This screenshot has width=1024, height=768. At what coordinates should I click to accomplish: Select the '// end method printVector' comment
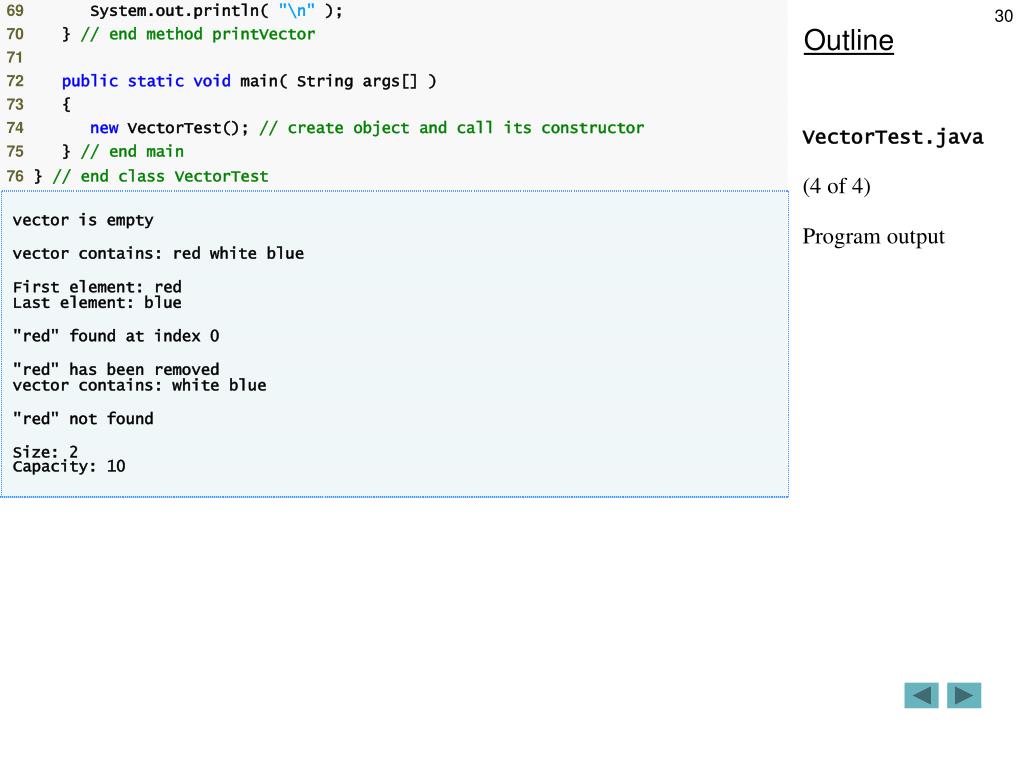pyautogui.click(x=198, y=35)
